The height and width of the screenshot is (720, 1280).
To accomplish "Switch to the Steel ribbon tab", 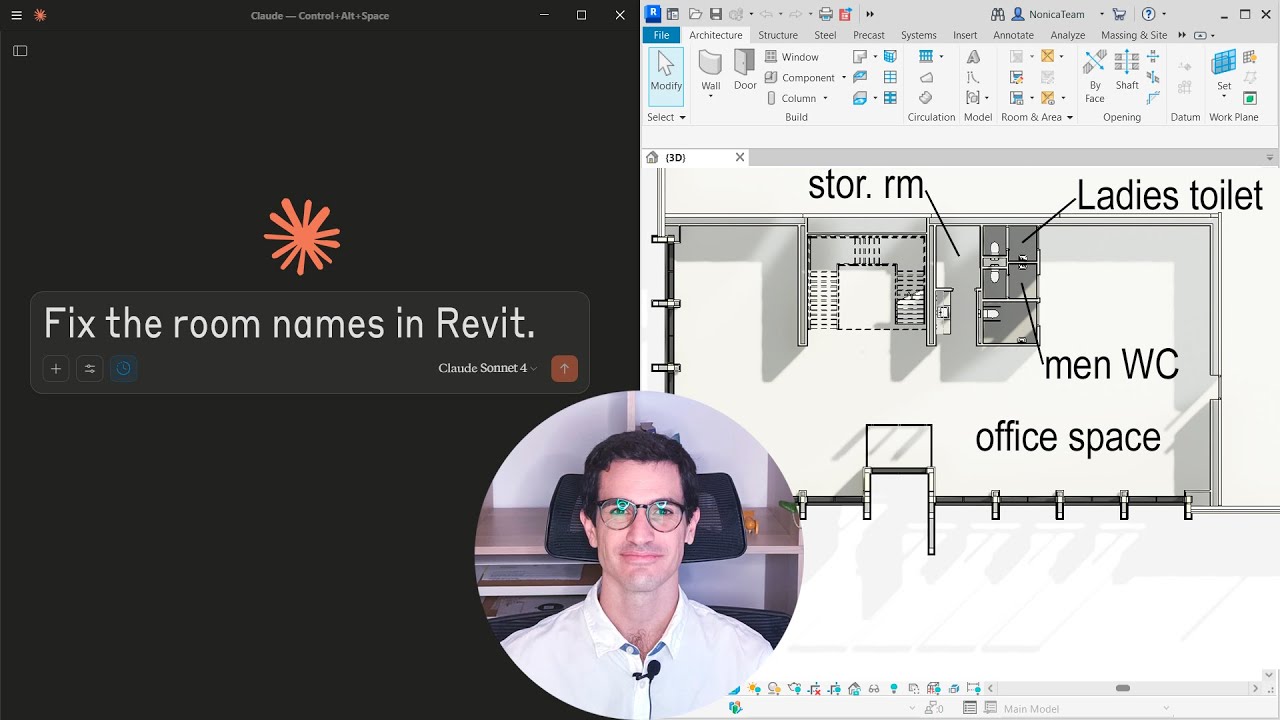I will coord(825,35).
